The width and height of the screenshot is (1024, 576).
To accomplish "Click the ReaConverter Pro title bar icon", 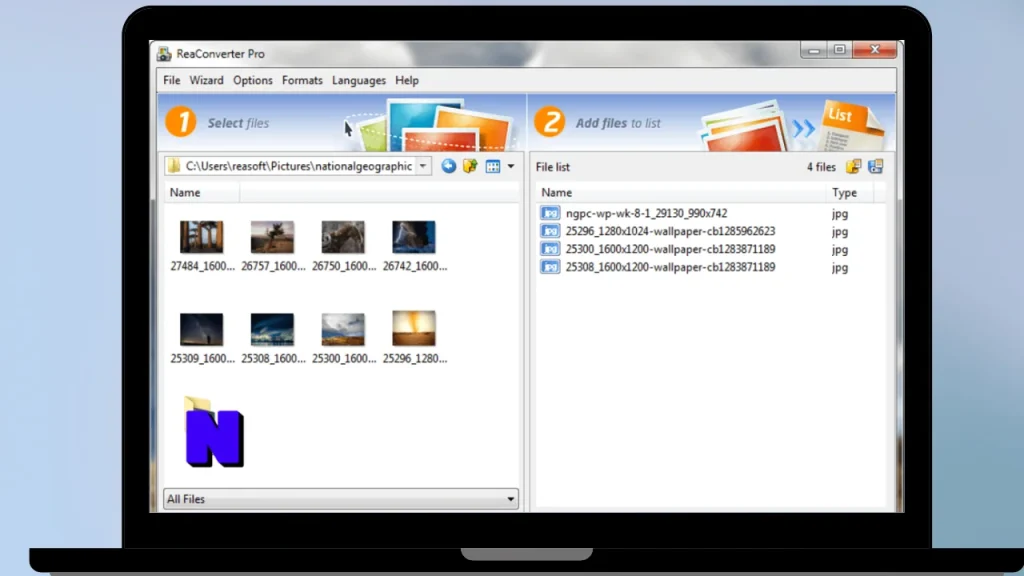I will point(164,54).
